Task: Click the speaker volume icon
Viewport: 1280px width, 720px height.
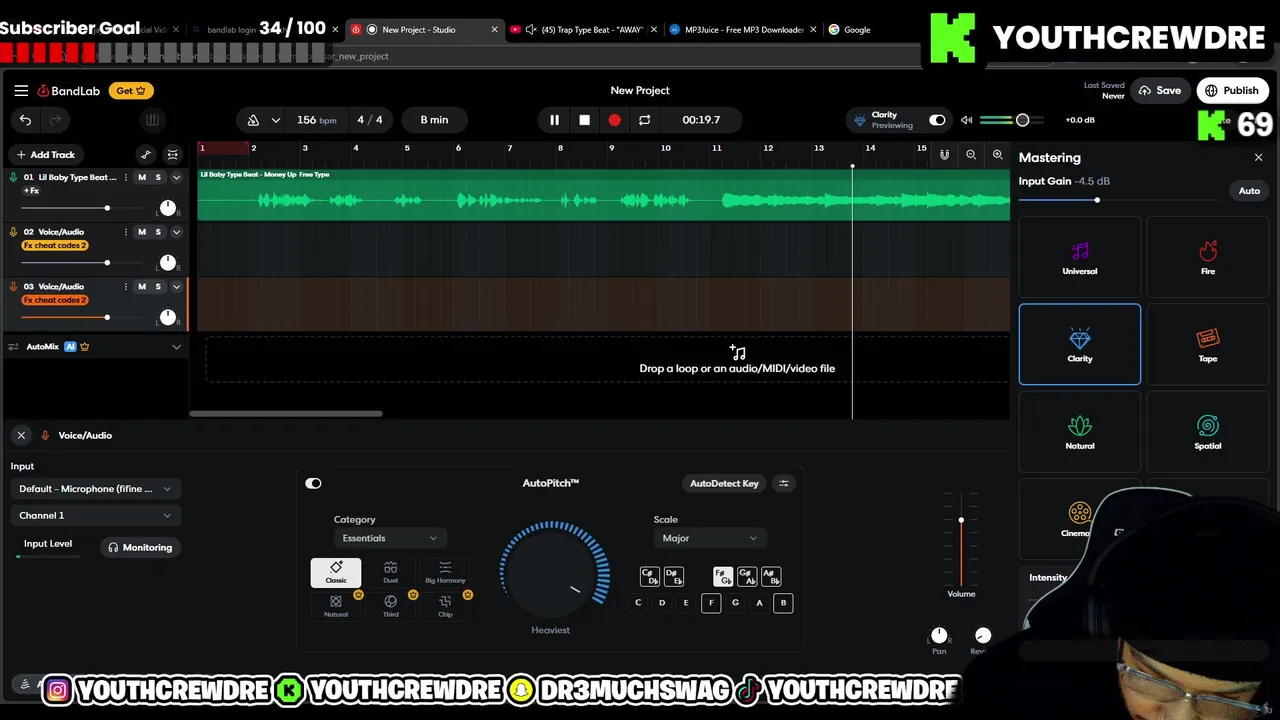Action: (x=966, y=120)
